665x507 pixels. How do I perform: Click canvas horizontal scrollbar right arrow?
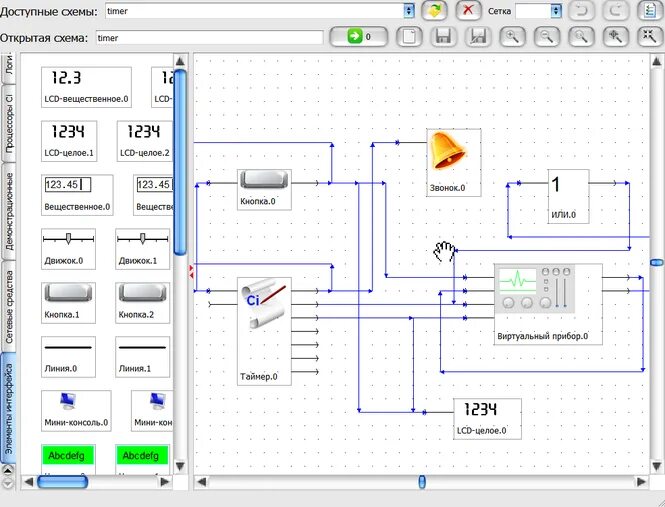tap(641, 482)
